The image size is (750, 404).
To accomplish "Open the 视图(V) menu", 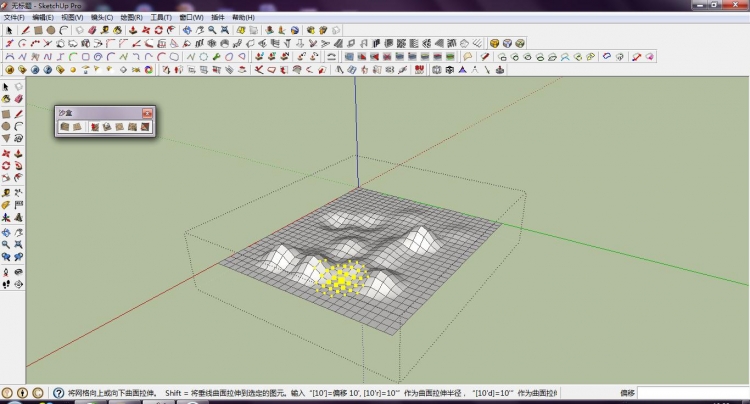I will [x=72, y=18].
